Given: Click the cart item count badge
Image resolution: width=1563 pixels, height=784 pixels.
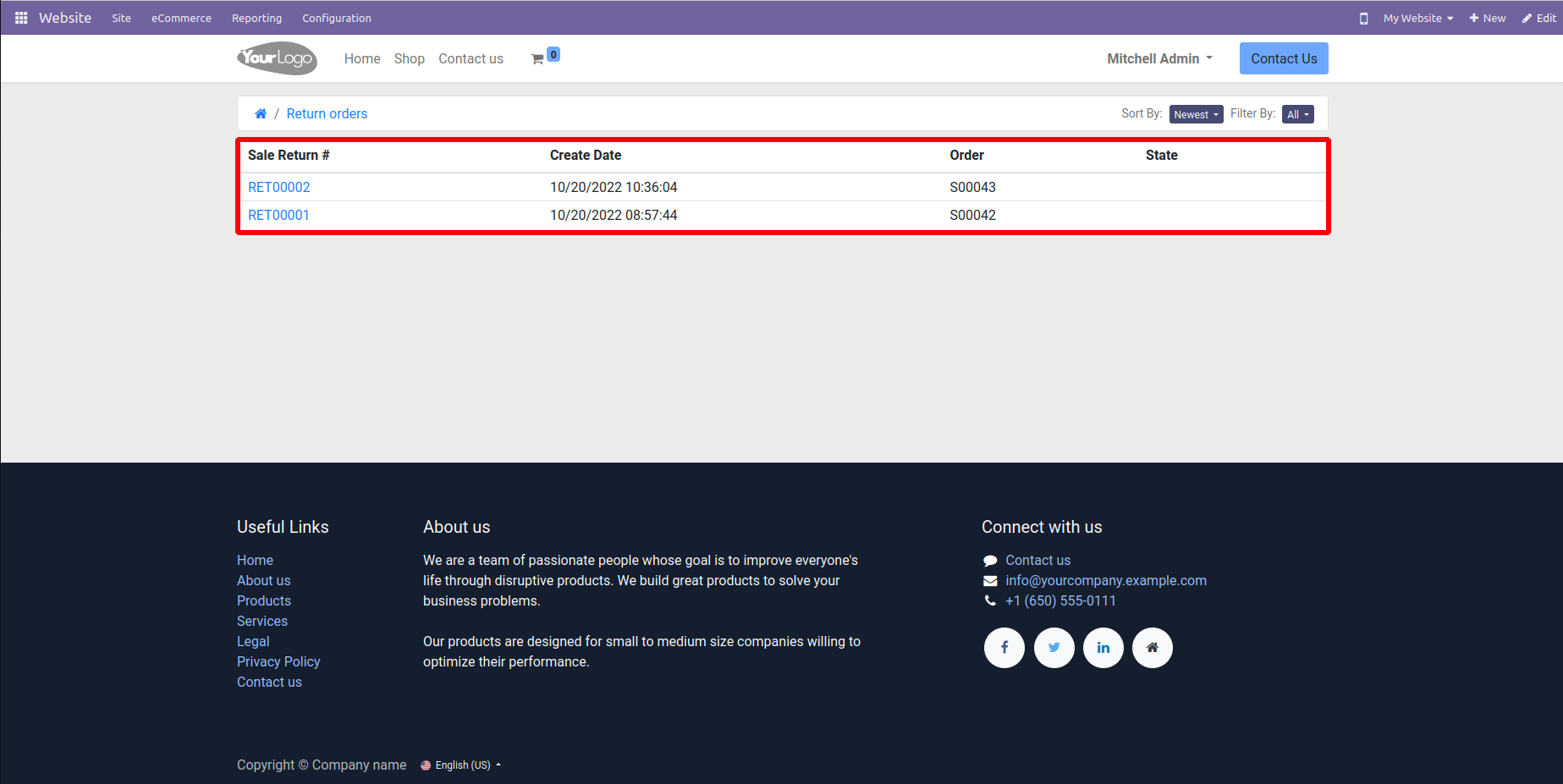Looking at the screenshot, I should 553,54.
